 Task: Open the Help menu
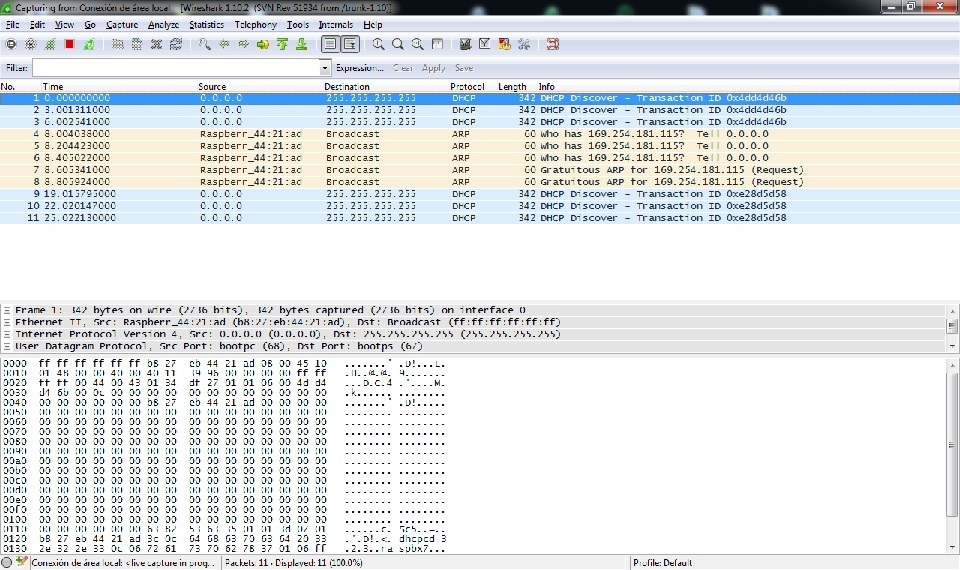[x=372, y=24]
